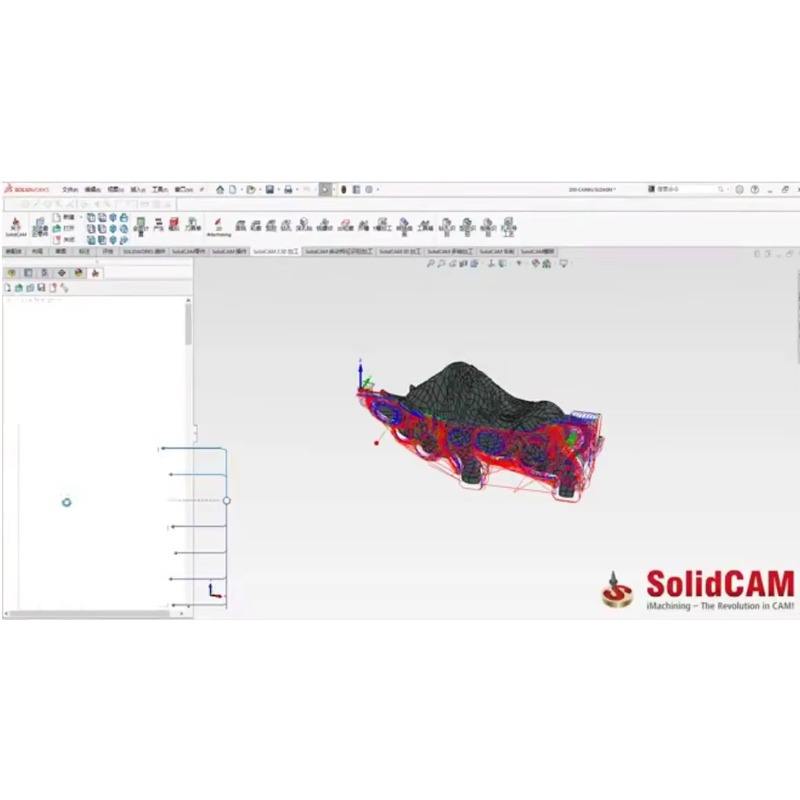Click the iMachining ribbon button
The height and width of the screenshot is (800, 800).
tap(218, 227)
